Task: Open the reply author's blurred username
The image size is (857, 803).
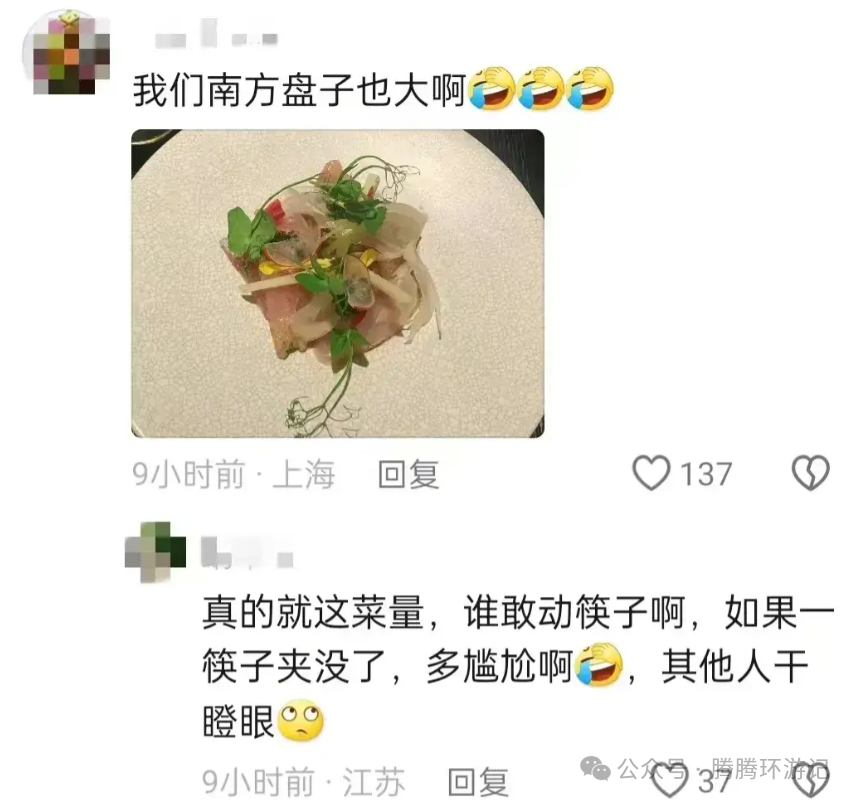Action: (248, 554)
